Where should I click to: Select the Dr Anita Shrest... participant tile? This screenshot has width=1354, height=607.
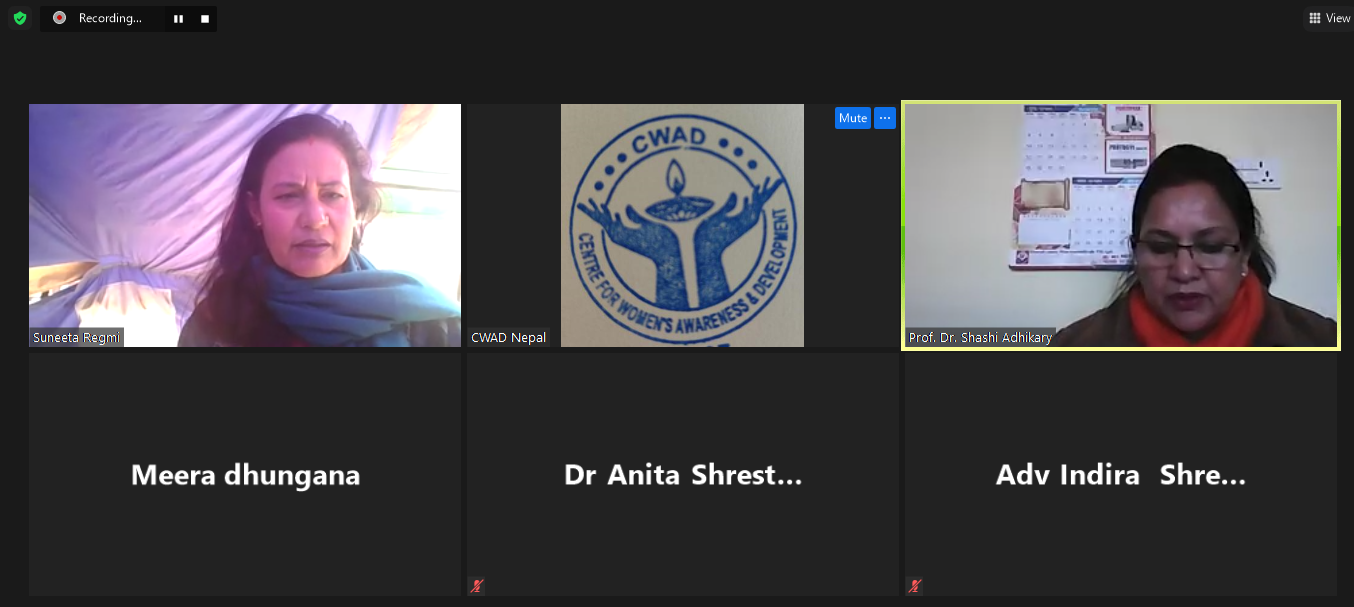point(682,474)
